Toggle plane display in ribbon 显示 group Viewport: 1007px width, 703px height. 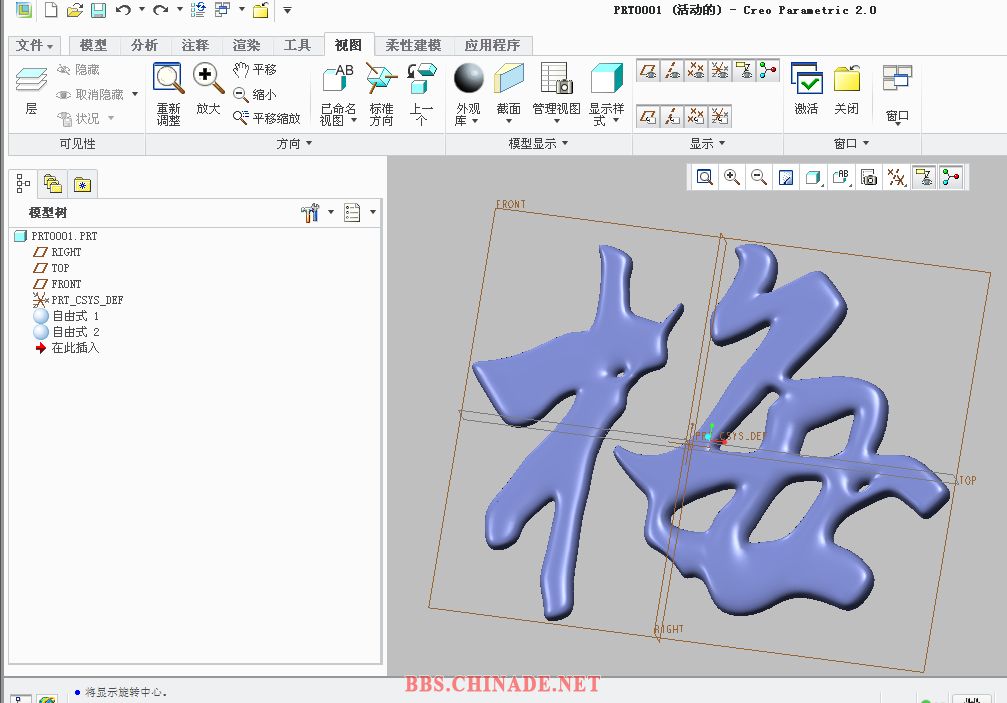[x=648, y=70]
